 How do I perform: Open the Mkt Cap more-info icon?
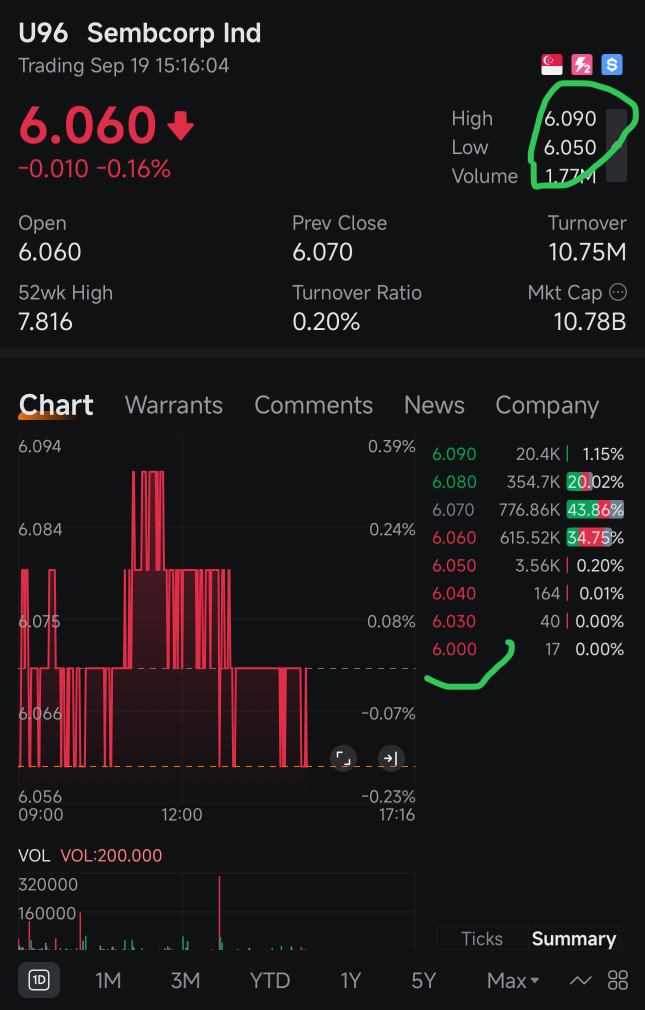618,293
